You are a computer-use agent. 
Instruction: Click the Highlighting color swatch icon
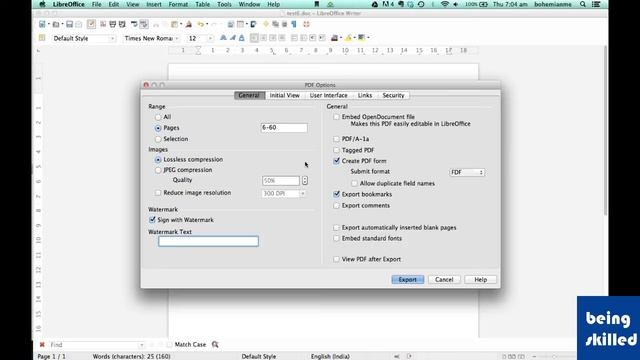click(x=348, y=38)
